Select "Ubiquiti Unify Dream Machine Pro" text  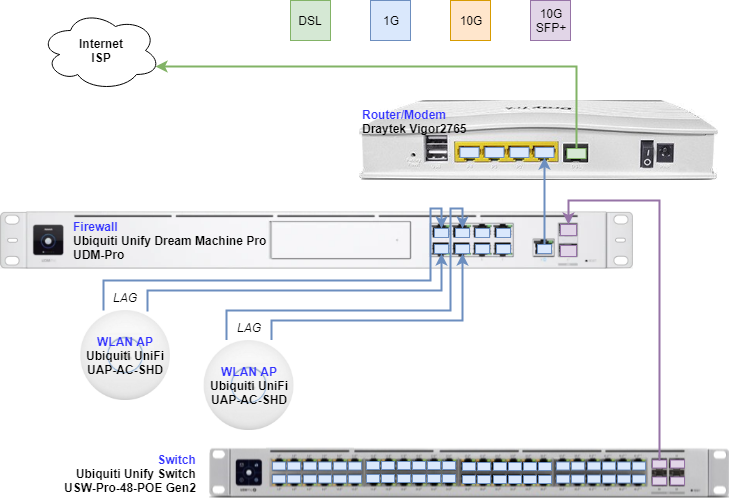point(169,241)
